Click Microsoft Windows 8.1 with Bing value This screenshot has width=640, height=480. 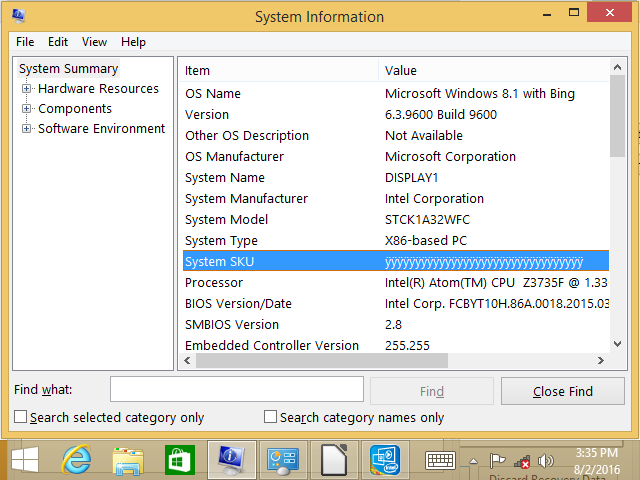pyautogui.click(x=480, y=93)
